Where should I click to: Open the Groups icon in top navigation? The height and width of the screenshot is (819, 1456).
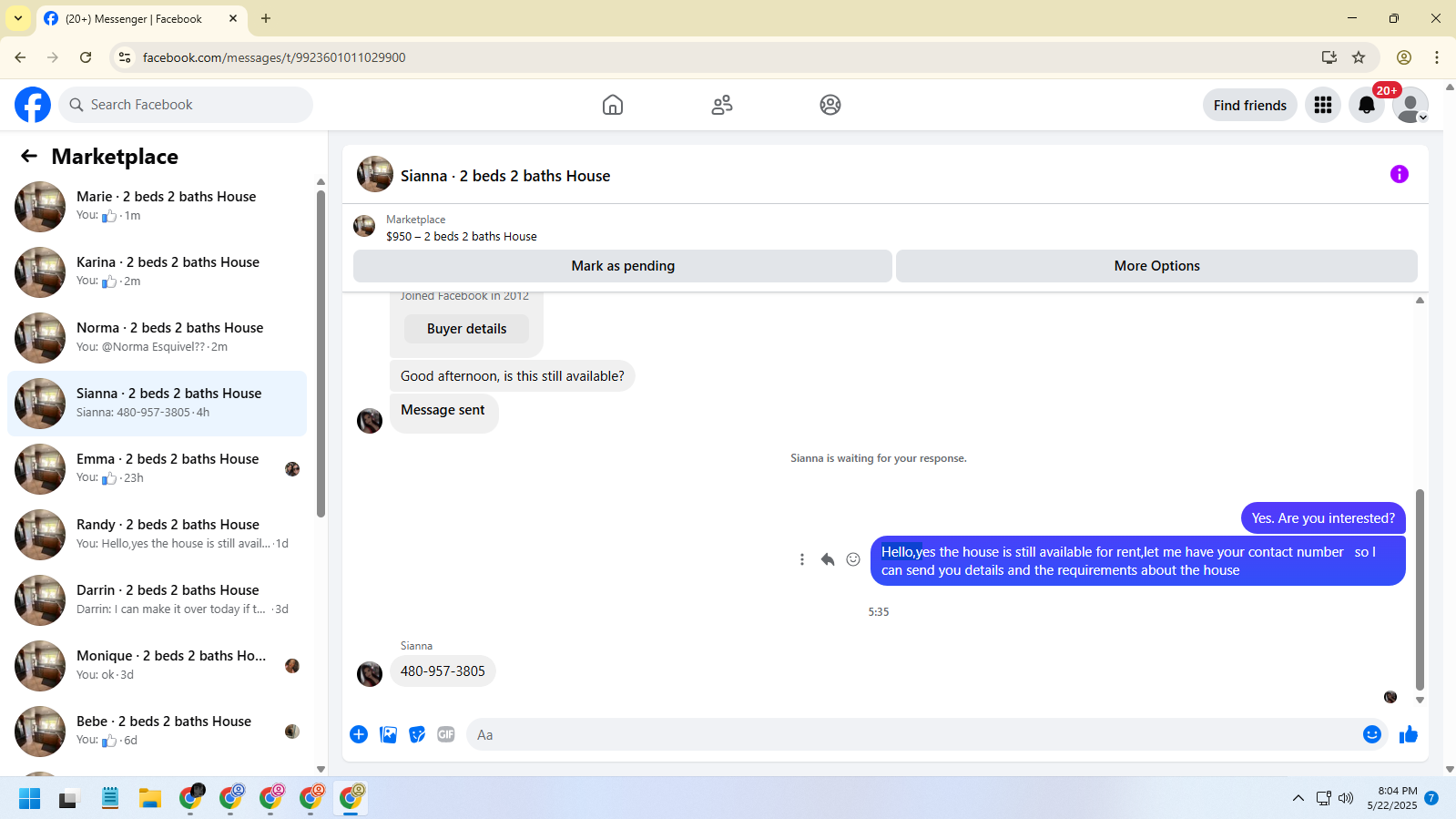(x=830, y=105)
